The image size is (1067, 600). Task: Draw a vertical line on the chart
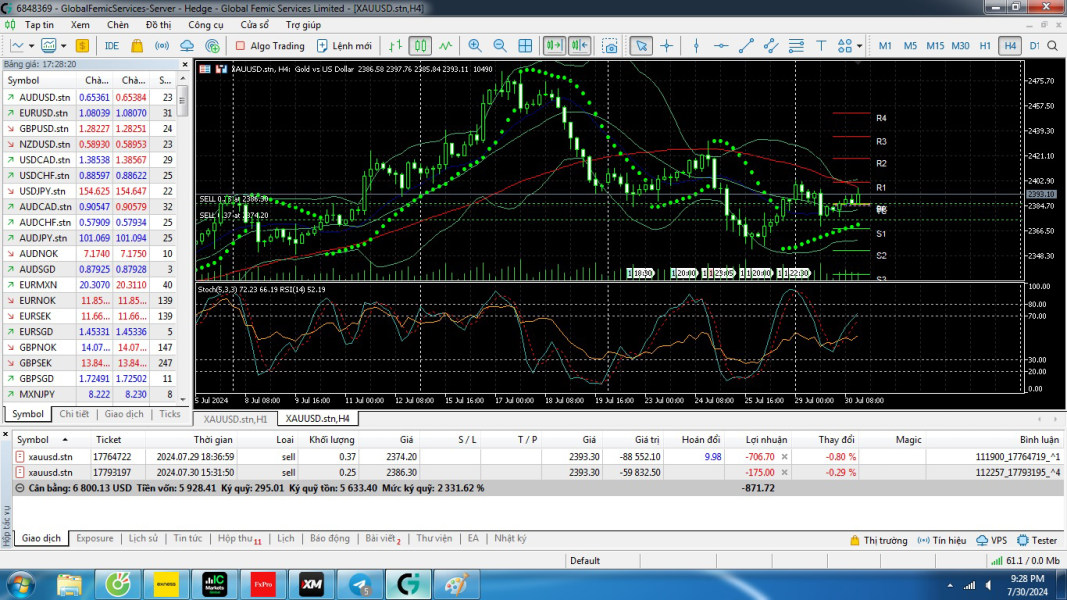[696, 46]
